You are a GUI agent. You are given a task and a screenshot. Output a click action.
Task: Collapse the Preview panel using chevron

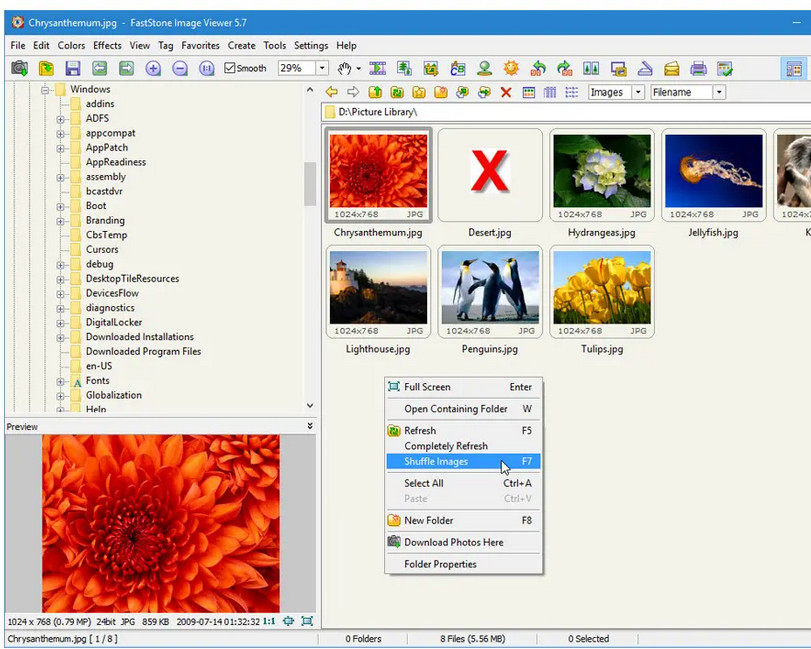tap(309, 426)
